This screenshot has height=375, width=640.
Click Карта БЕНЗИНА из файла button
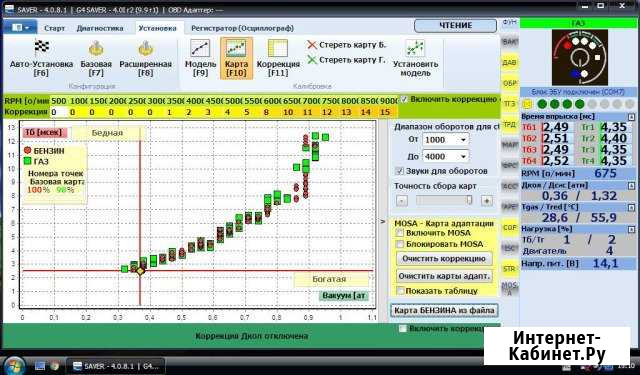point(444,311)
